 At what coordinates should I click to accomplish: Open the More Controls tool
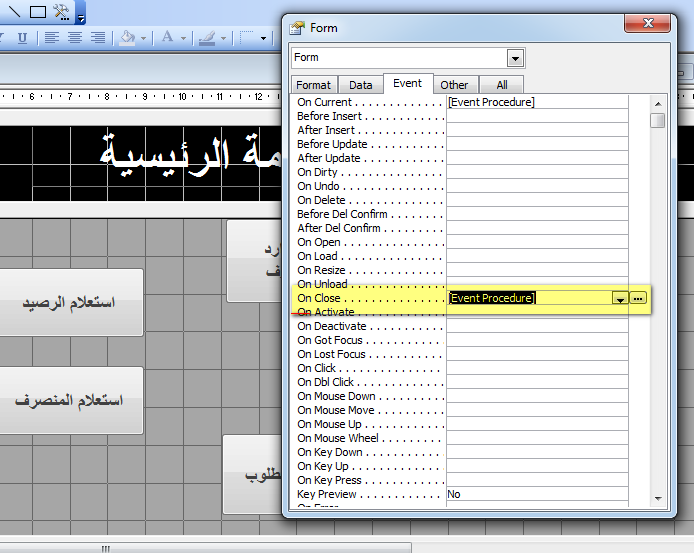62,12
